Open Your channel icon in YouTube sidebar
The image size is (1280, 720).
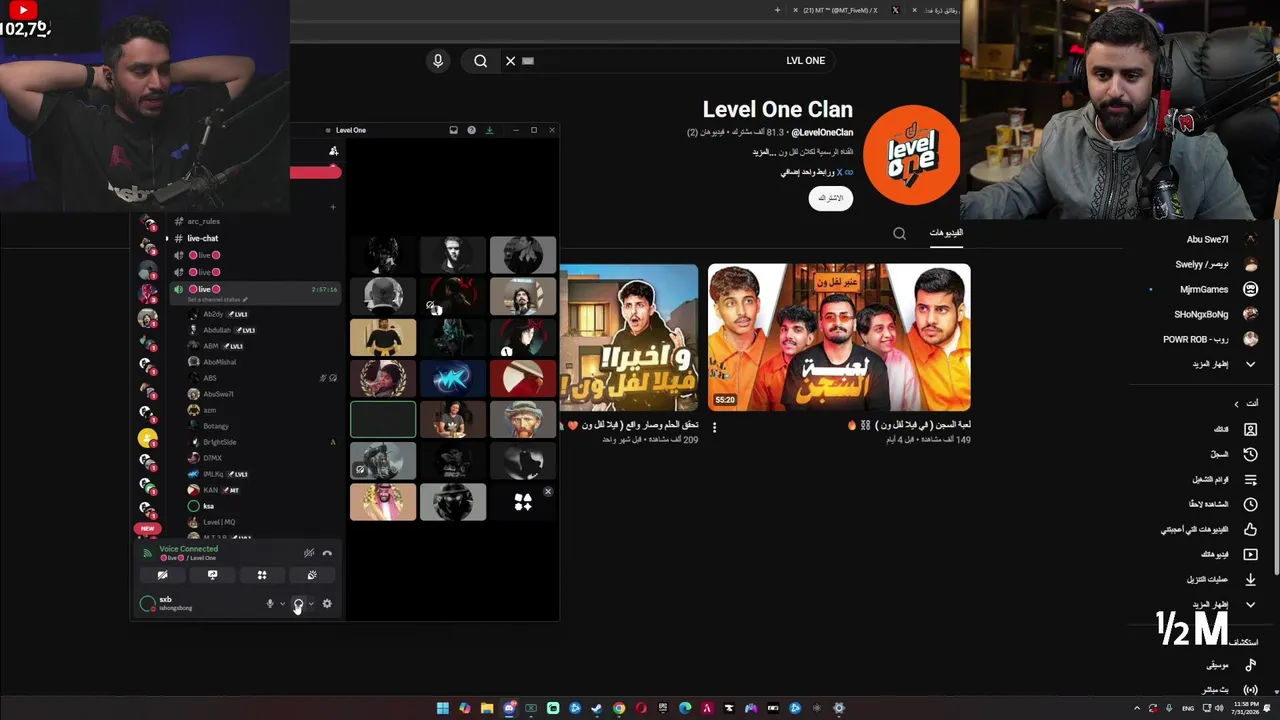[1250, 429]
